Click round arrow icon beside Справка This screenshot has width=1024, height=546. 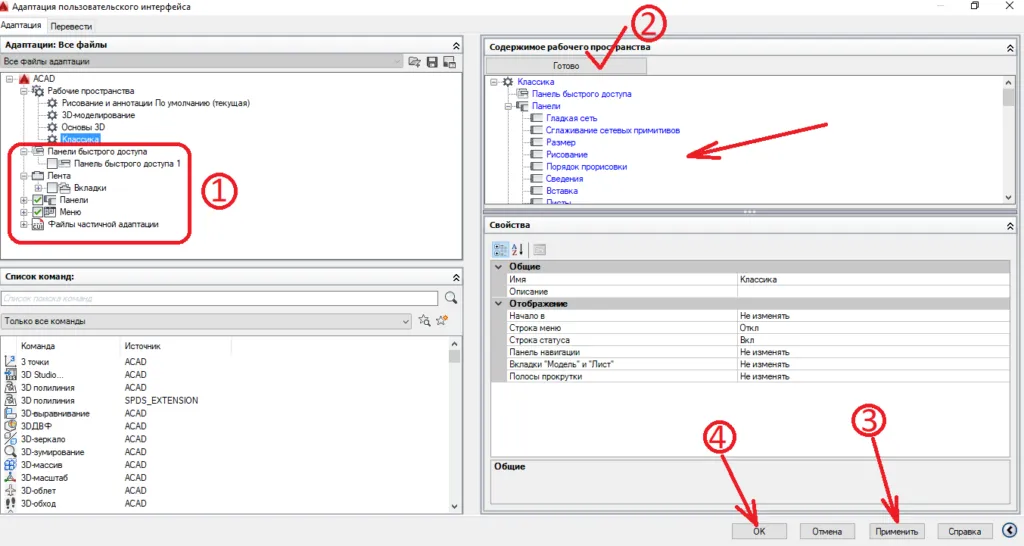[1009, 531]
